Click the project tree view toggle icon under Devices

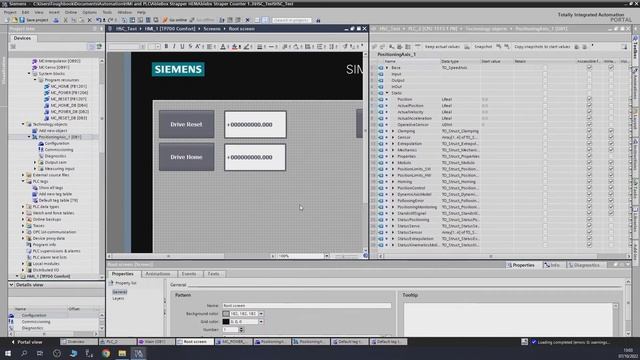91,47
